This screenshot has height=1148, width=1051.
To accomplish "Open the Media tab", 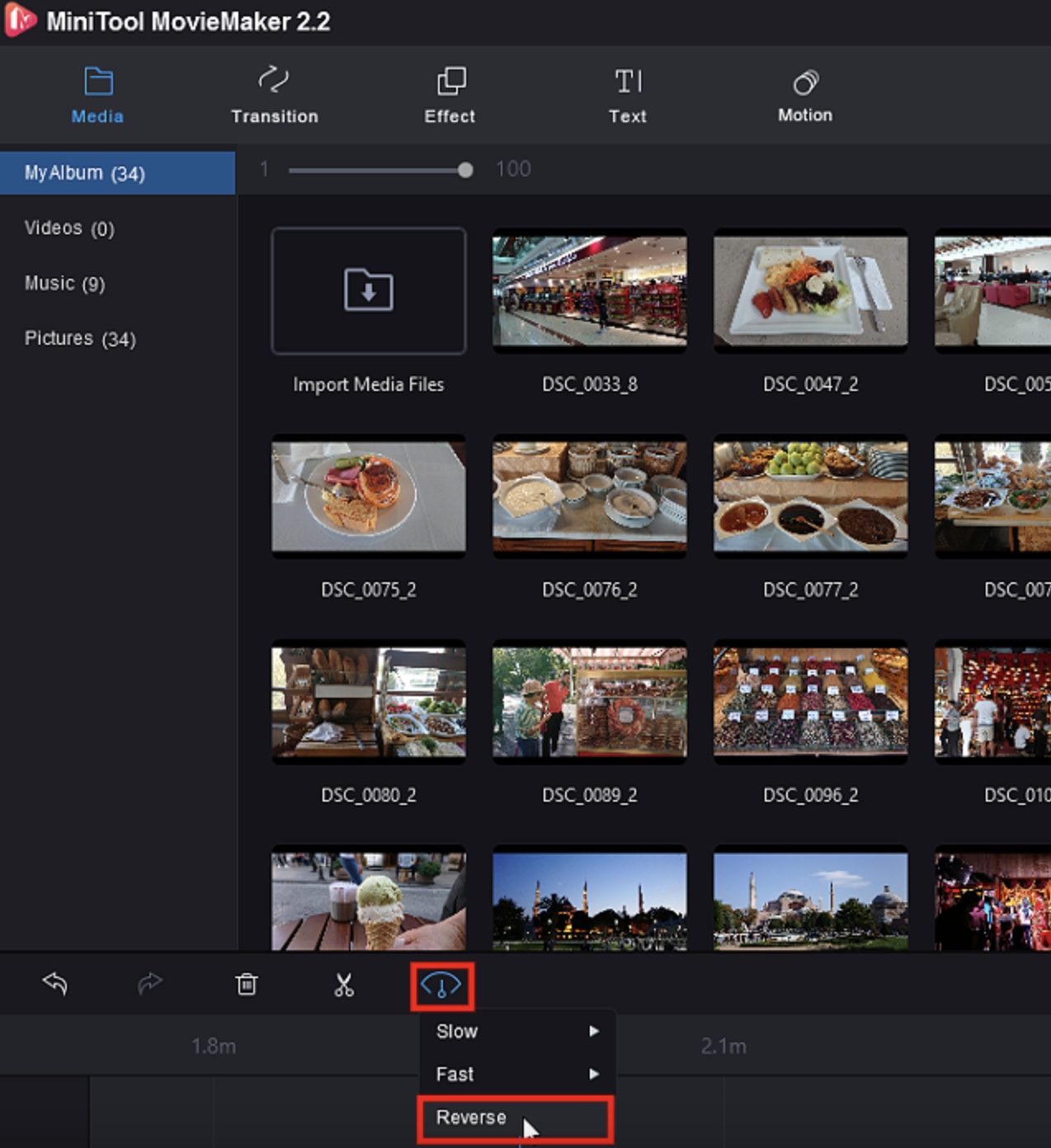I will click(x=97, y=96).
